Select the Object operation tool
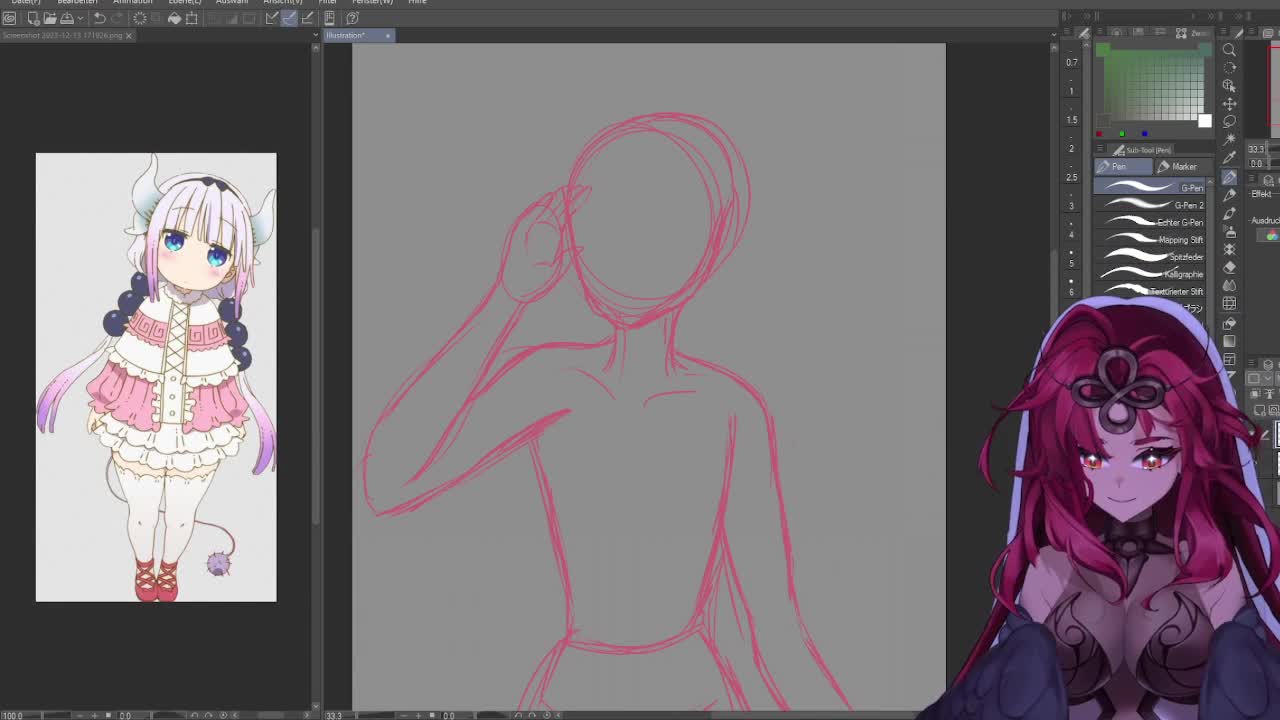 pyautogui.click(x=1229, y=85)
